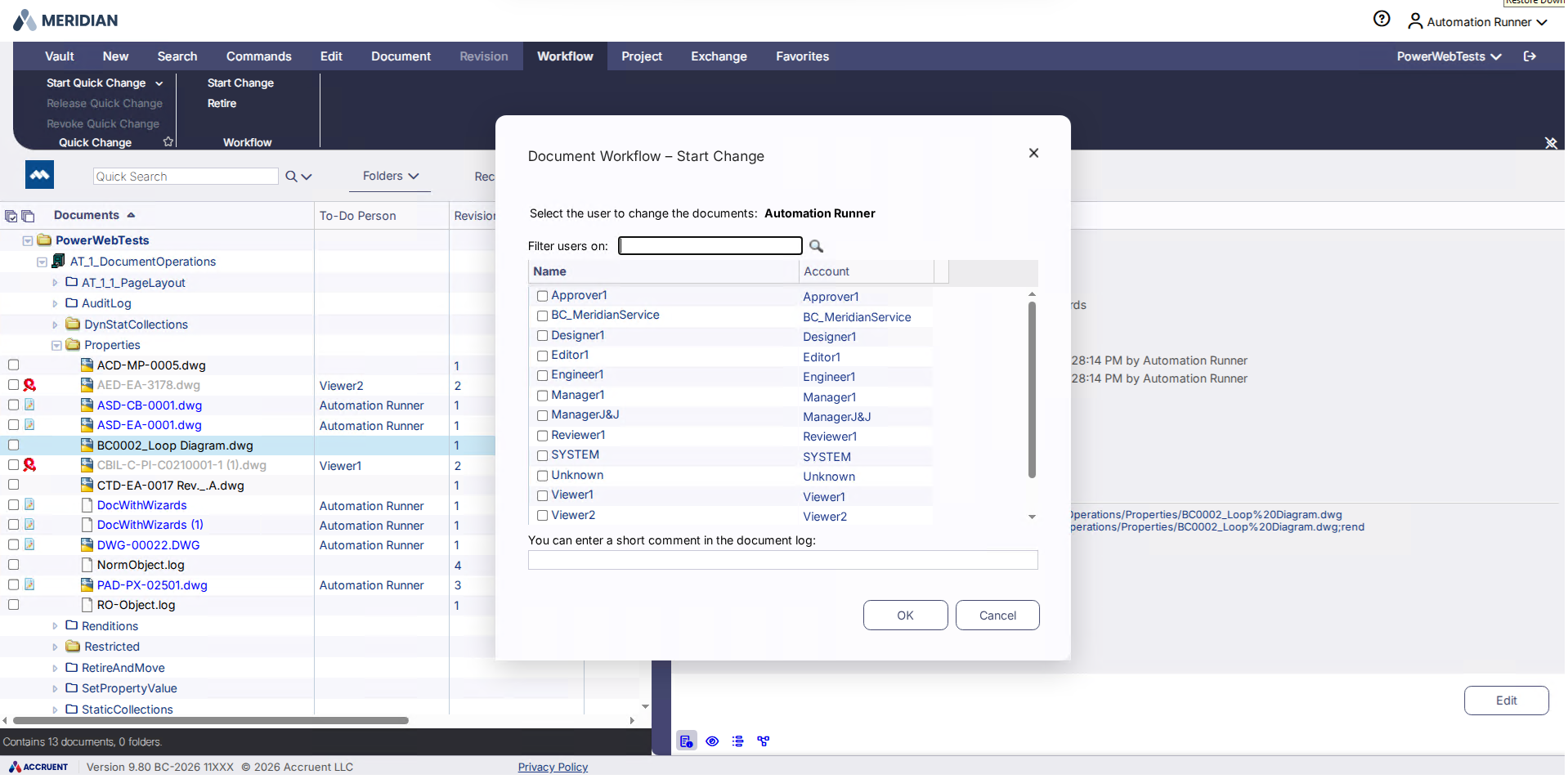Confirm the dialog with OK
The image size is (1568, 779).
point(905,616)
